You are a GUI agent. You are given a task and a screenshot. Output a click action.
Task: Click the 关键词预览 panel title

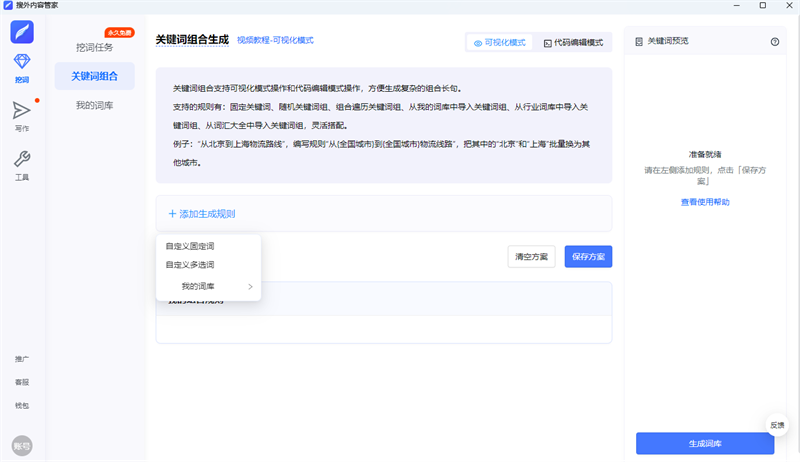(x=668, y=41)
